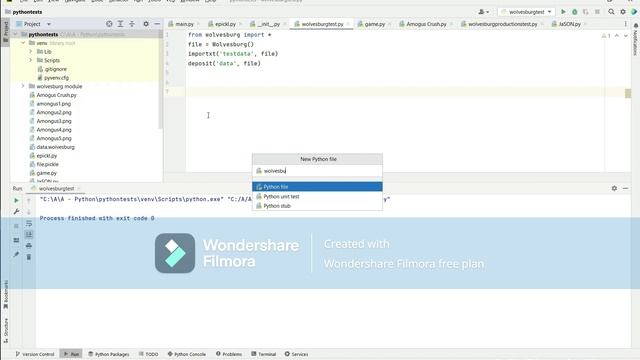The width and height of the screenshot is (640, 360).
Task: Jump to next highlighted problem arrow
Action: pos(626,36)
